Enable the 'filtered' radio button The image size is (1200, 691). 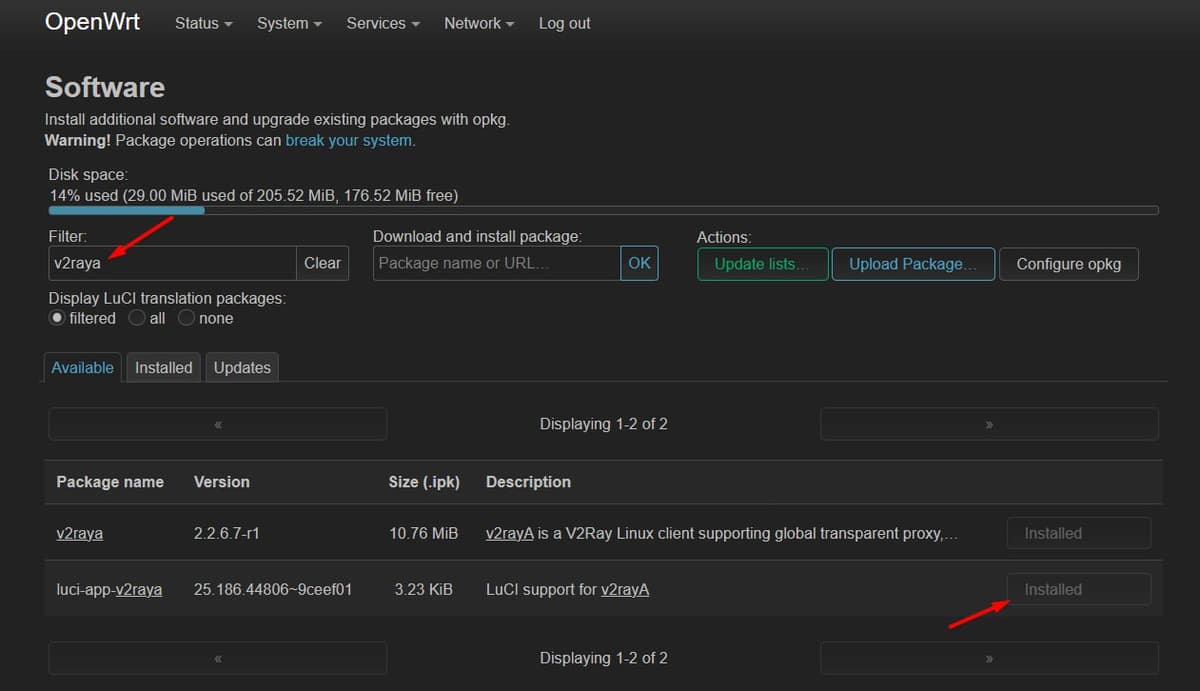pyautogui.click(x=57, y=317)
